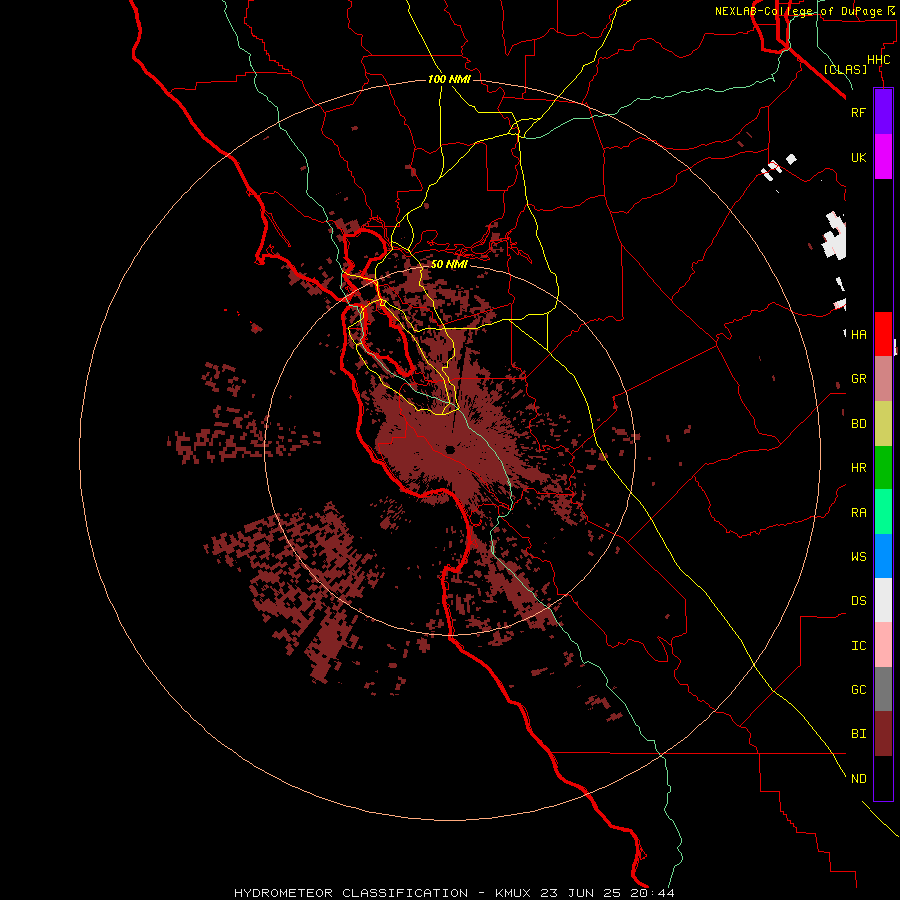Click the 50 NMI range ring label

pyautogui.click(x=449, y=264)
